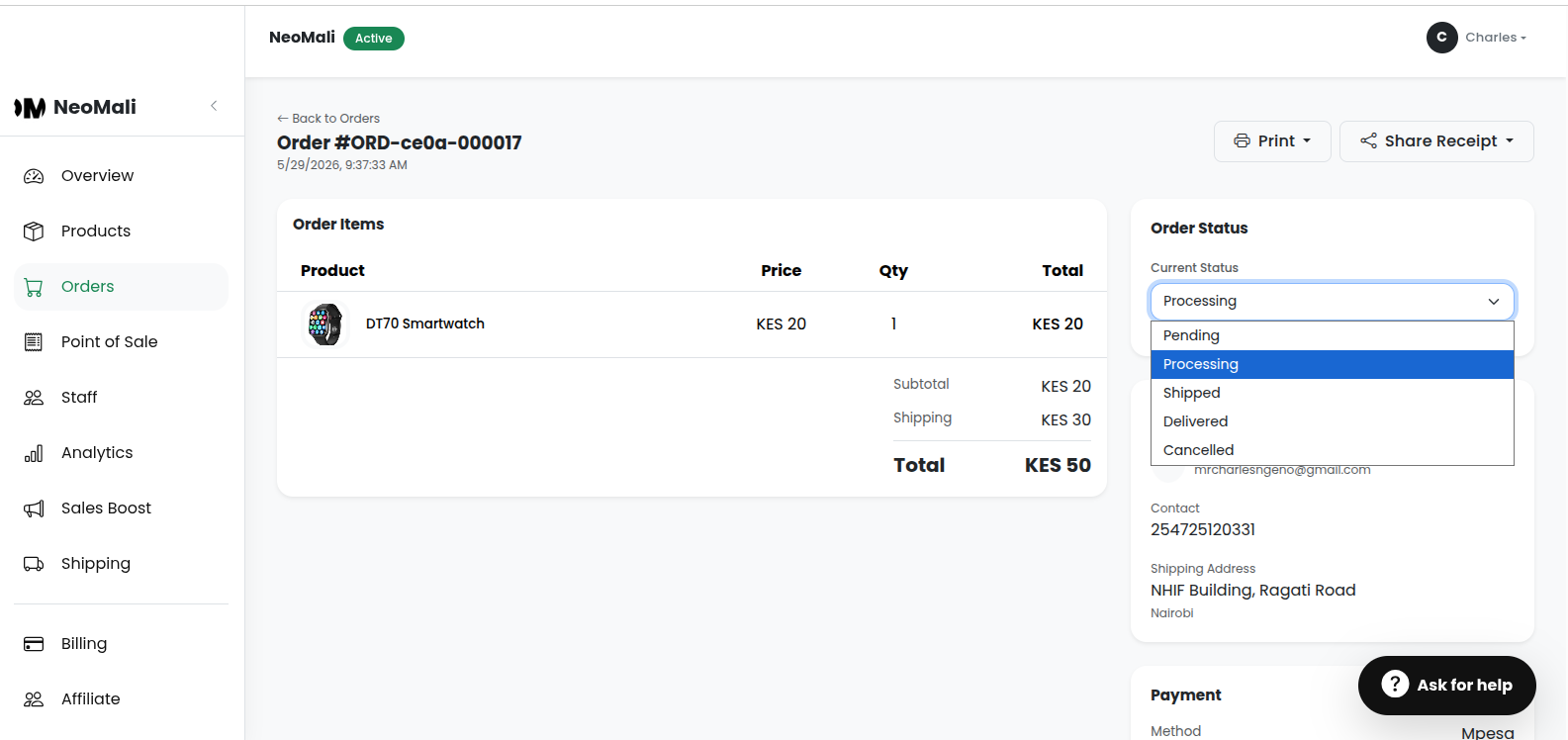Click the NeoMali store name in header
Image resolution: width=1568 pixels, height=740 pixels.
(x=302, y=38)
